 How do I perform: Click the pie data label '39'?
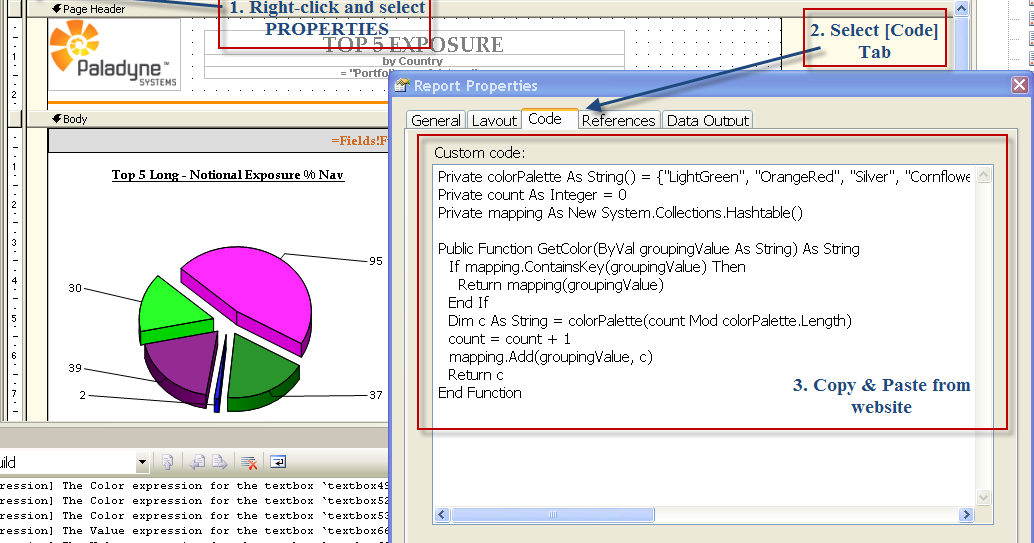point(75,367)
